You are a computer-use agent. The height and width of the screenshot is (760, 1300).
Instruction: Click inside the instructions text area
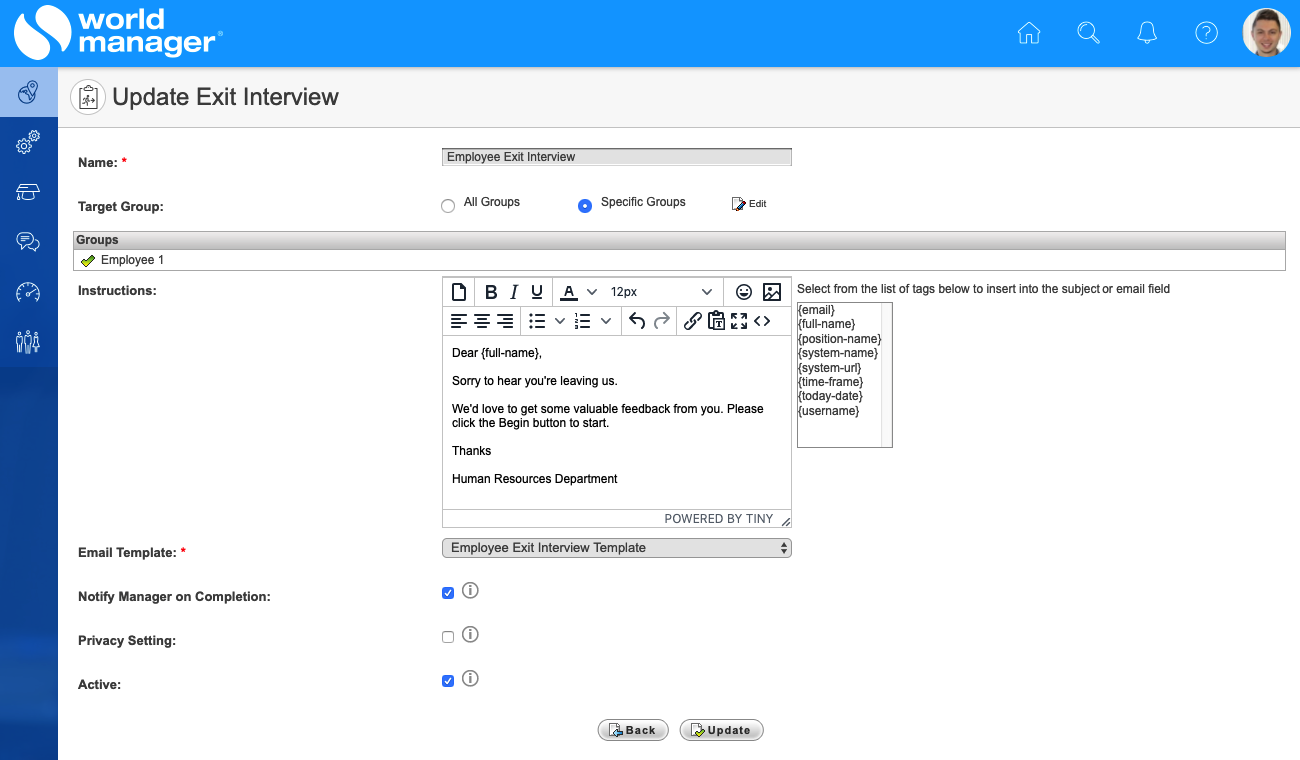click(617, 423)
